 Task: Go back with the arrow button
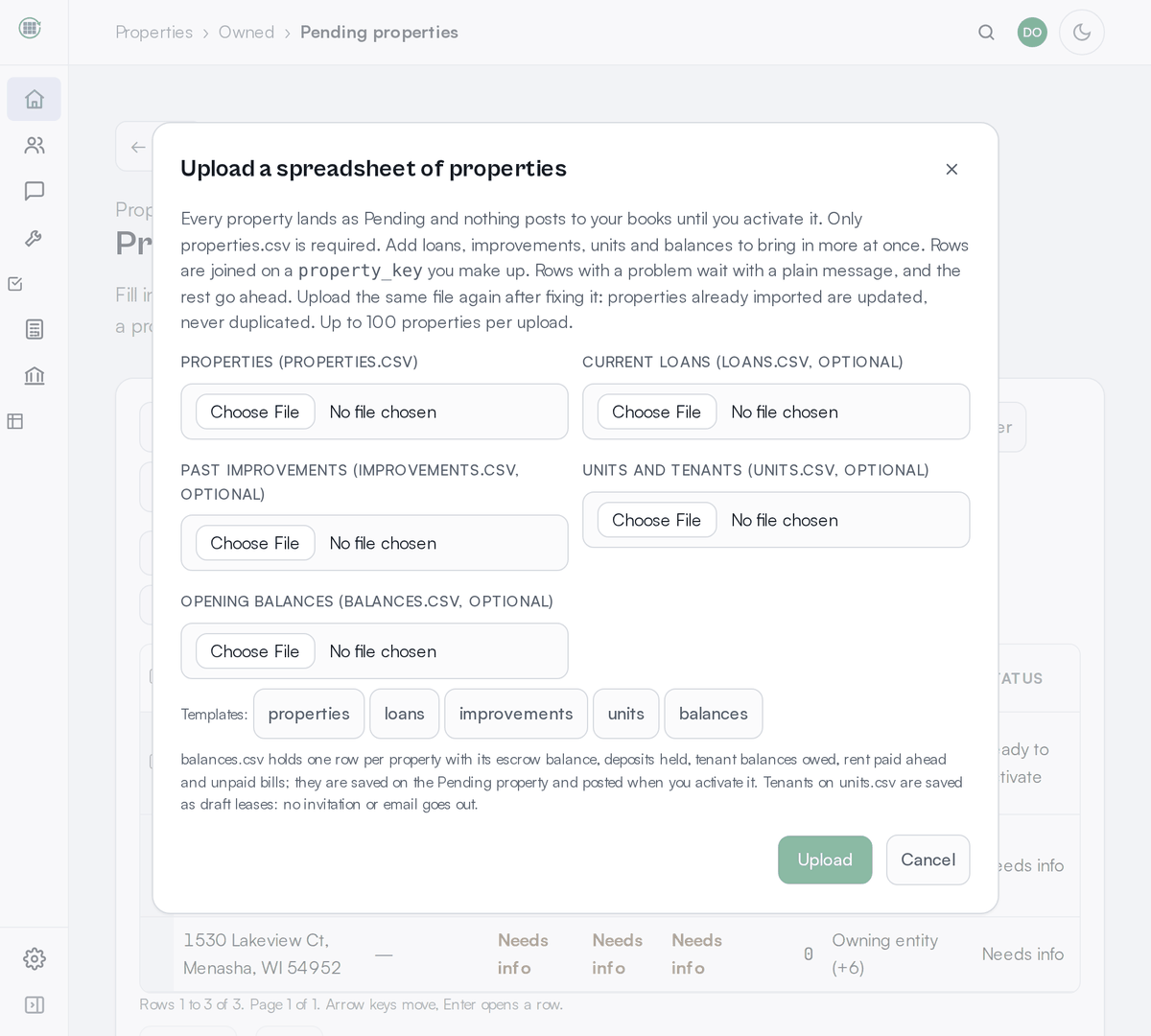(x=138, y=147)
